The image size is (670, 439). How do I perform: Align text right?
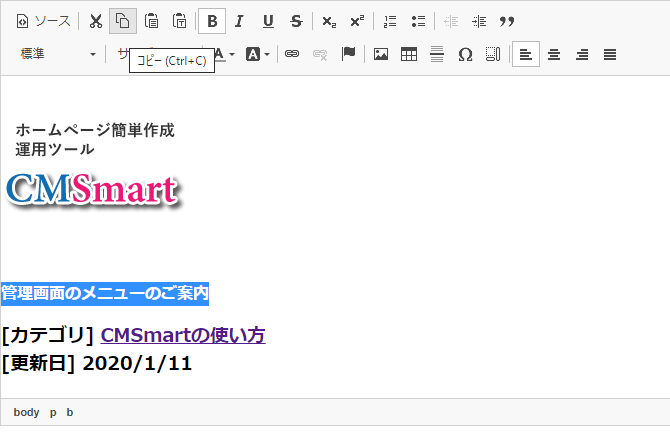click(582, 54)
